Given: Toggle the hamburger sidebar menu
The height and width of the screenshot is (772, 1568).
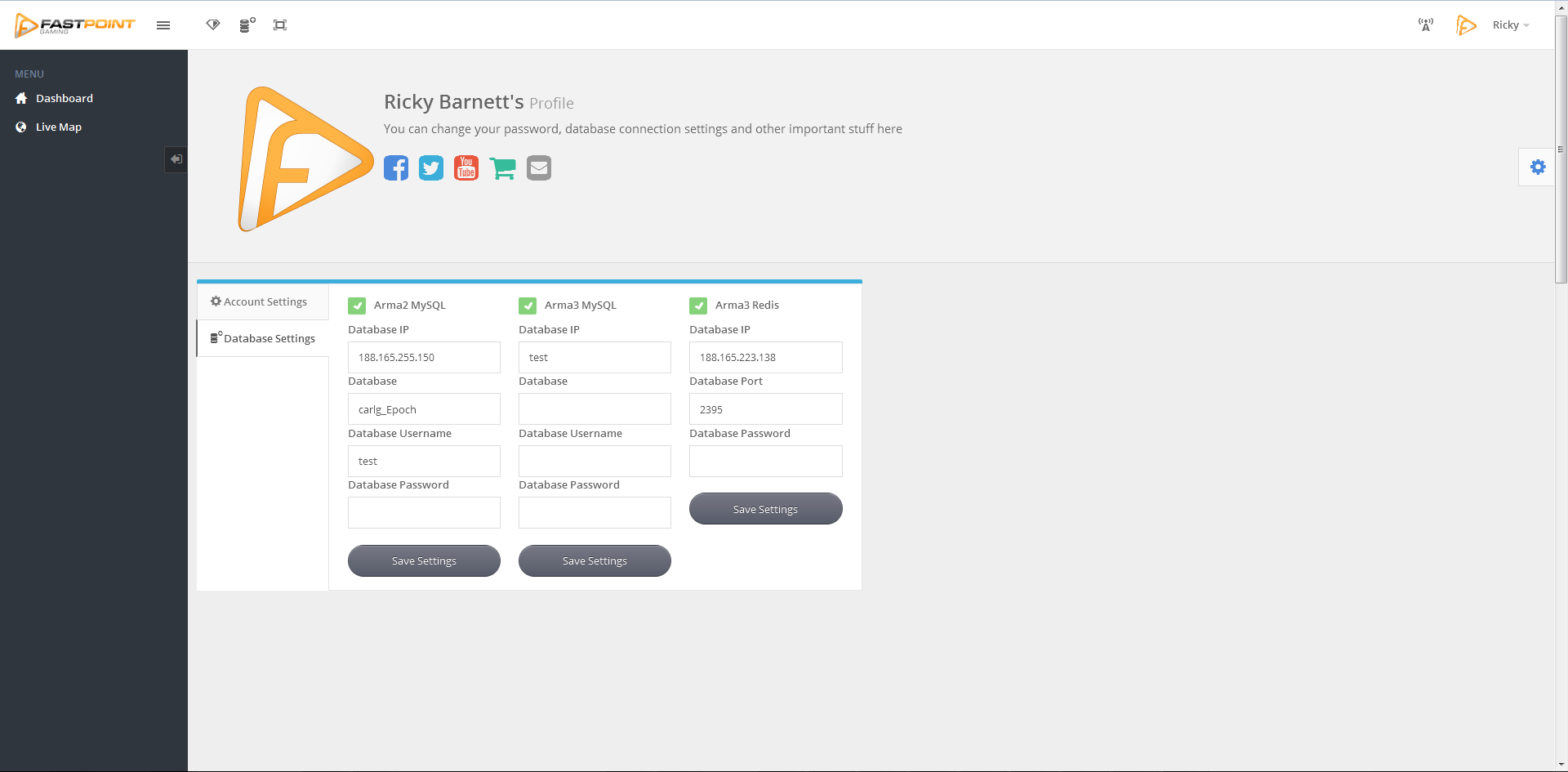Looking at the screenshot, I should [163, 25].
